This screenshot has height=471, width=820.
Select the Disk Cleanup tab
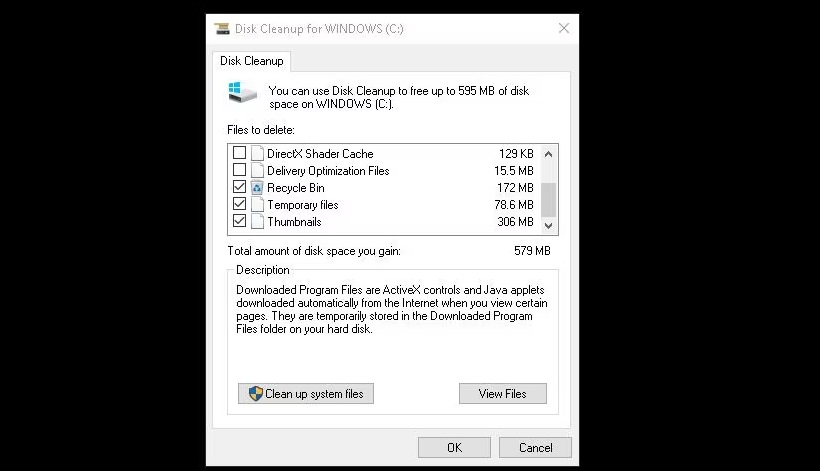pos(252,61)
